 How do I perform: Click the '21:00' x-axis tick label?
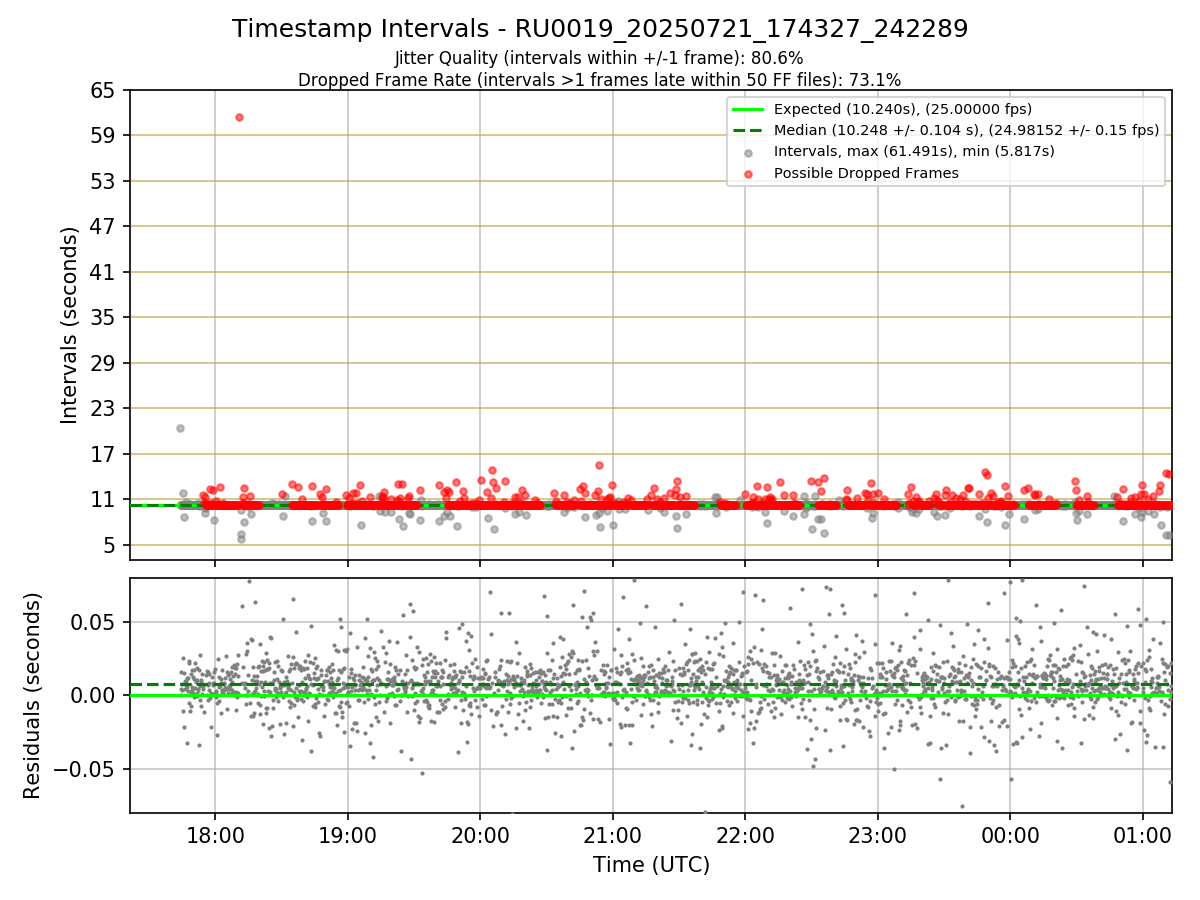tap(613, 835)
